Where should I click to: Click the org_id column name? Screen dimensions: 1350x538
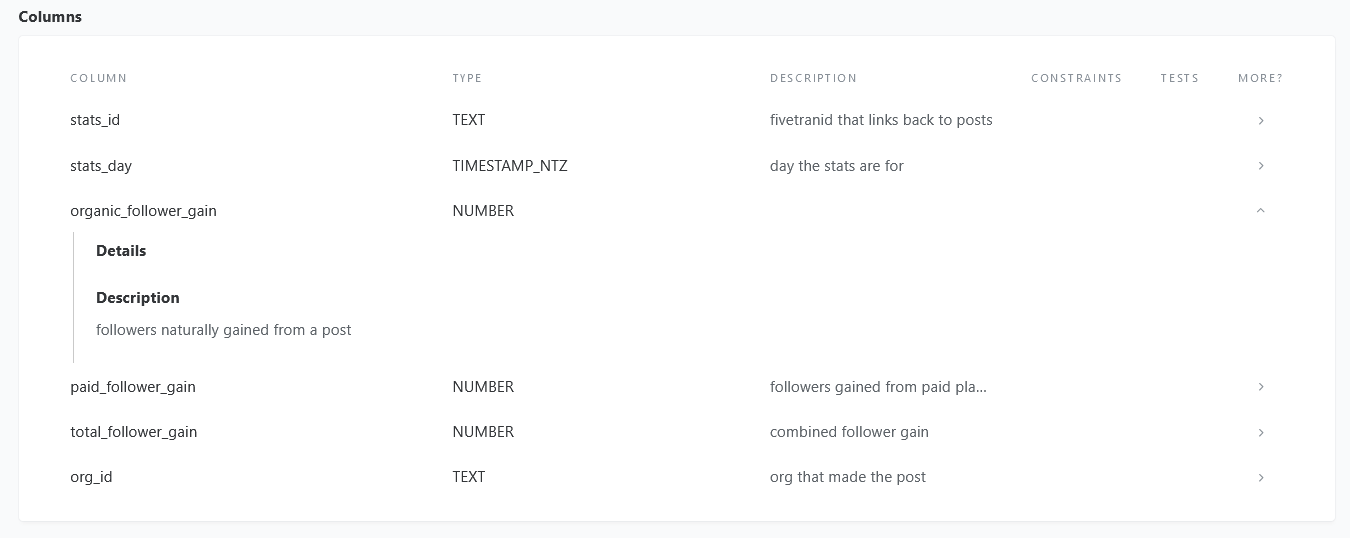click(x=91, y=477)
